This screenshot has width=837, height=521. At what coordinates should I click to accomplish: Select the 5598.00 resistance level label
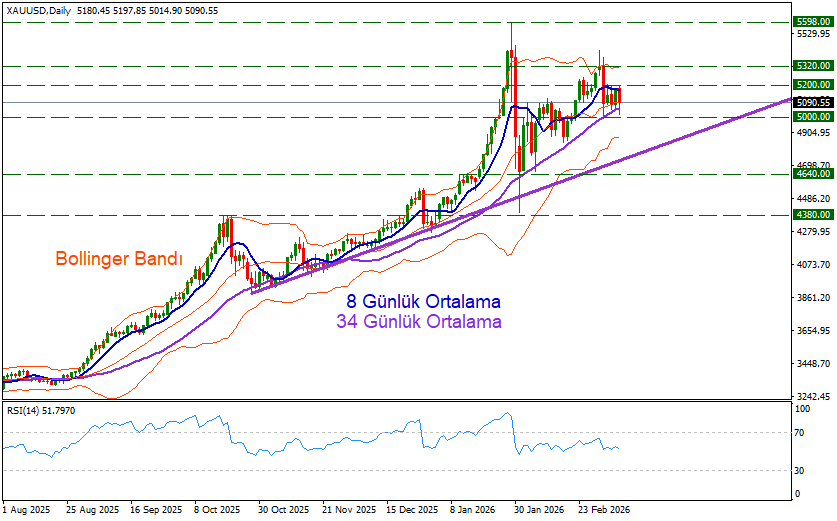coord(813,21)
